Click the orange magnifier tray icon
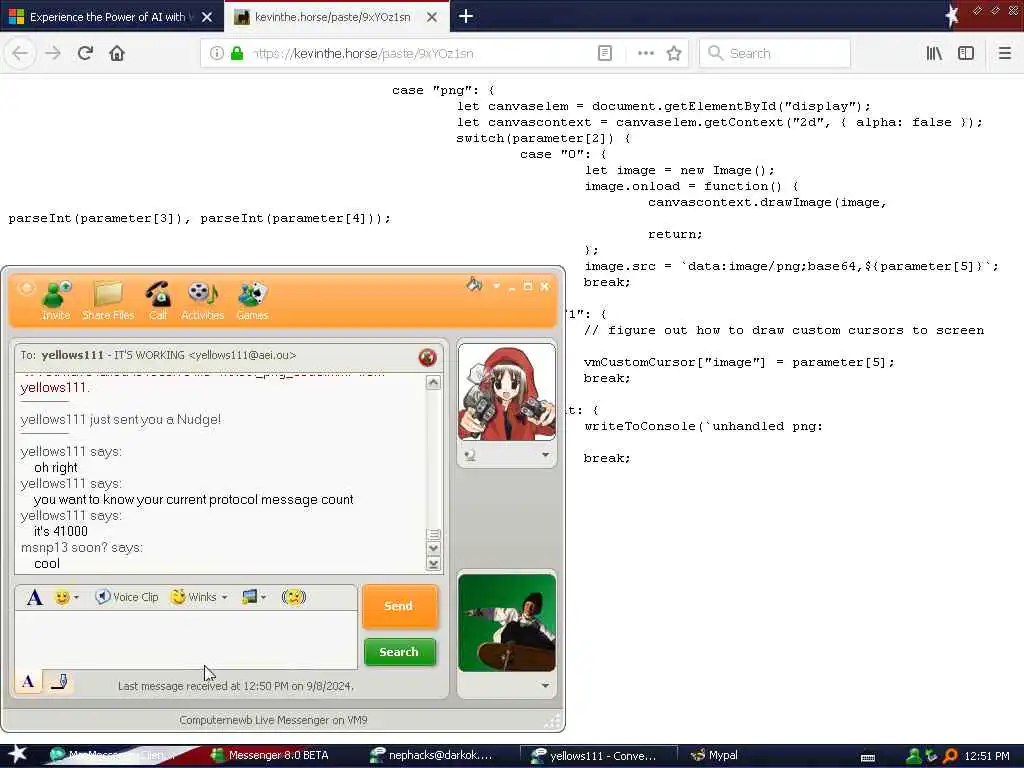 950,756
